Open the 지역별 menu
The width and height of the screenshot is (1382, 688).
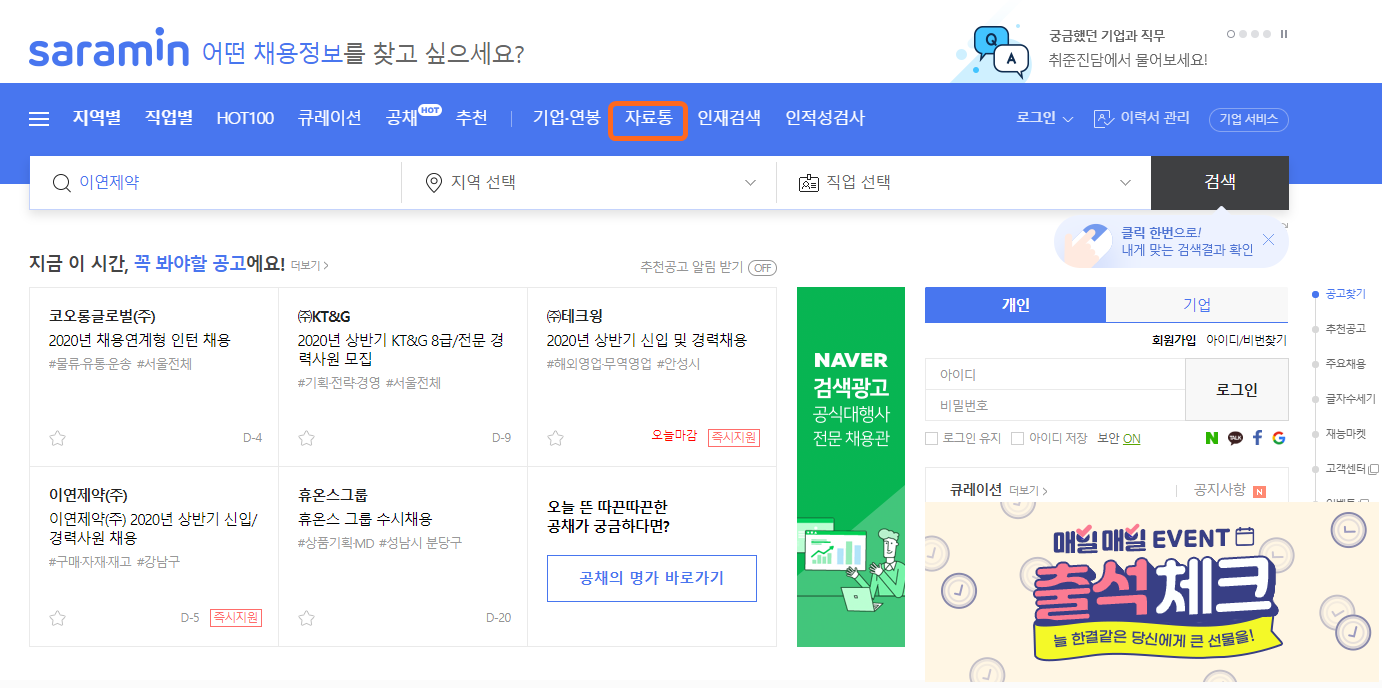click(x=97, y=118)
